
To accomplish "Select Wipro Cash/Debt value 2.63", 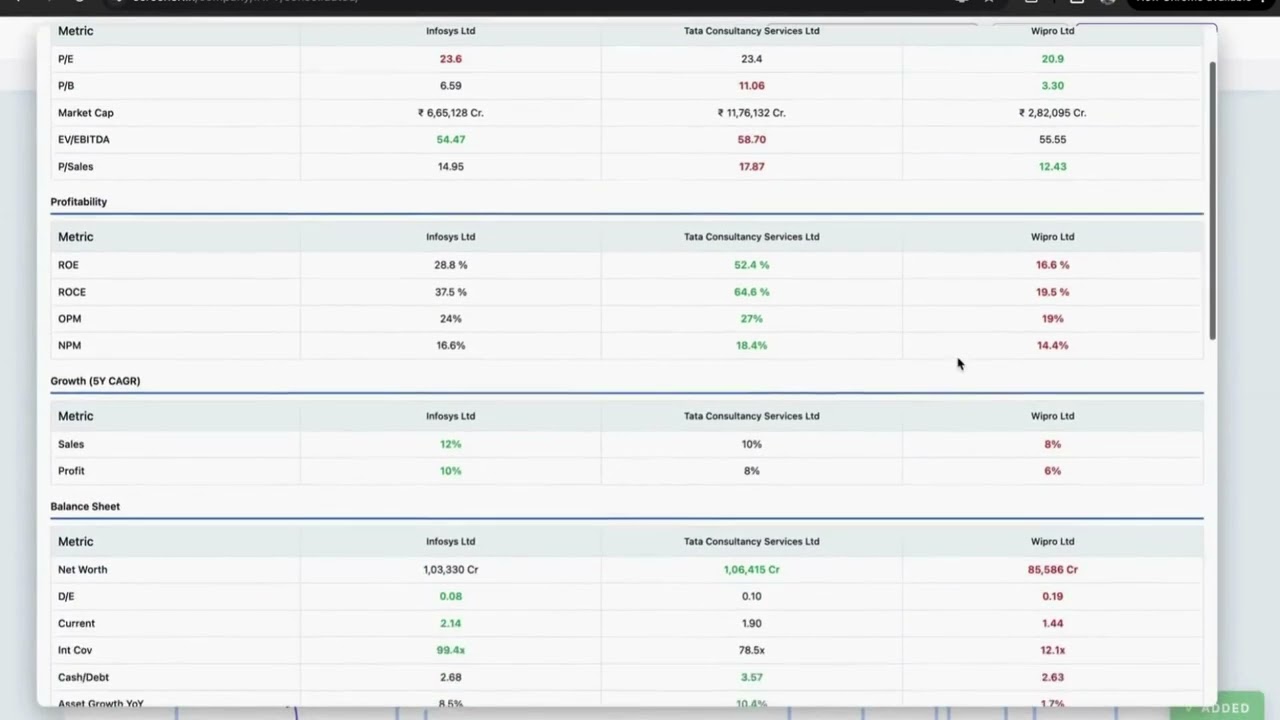I will tap(1053, 678).
